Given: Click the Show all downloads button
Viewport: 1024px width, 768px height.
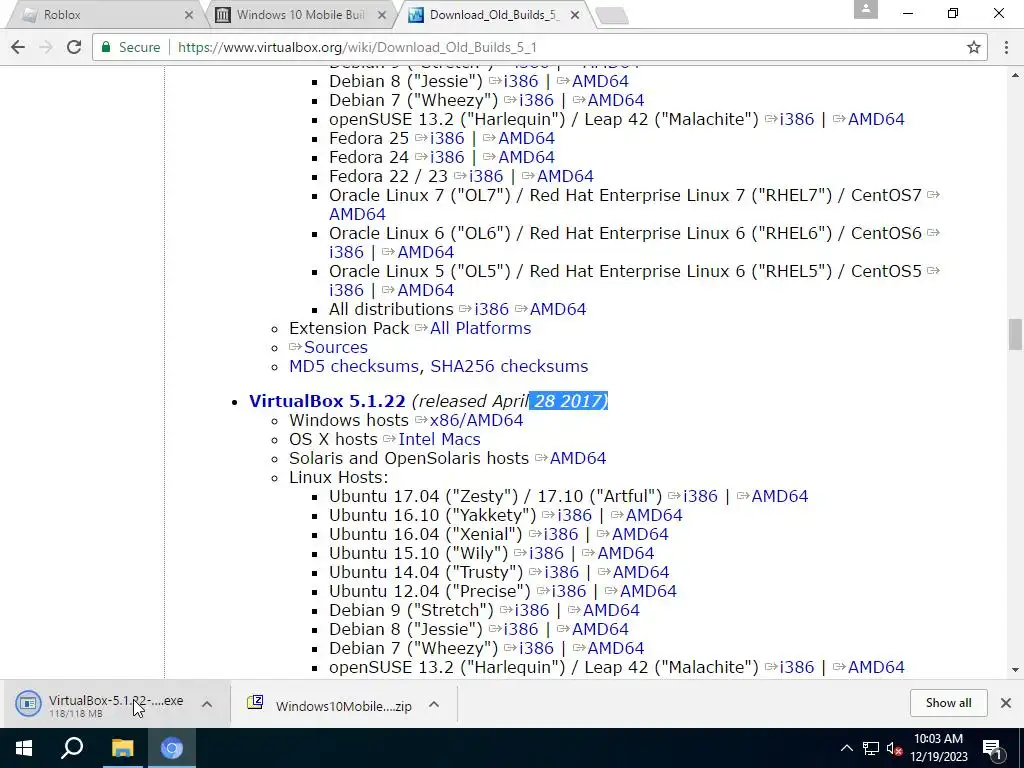Looking at the screenshot, I should [948, 703].
